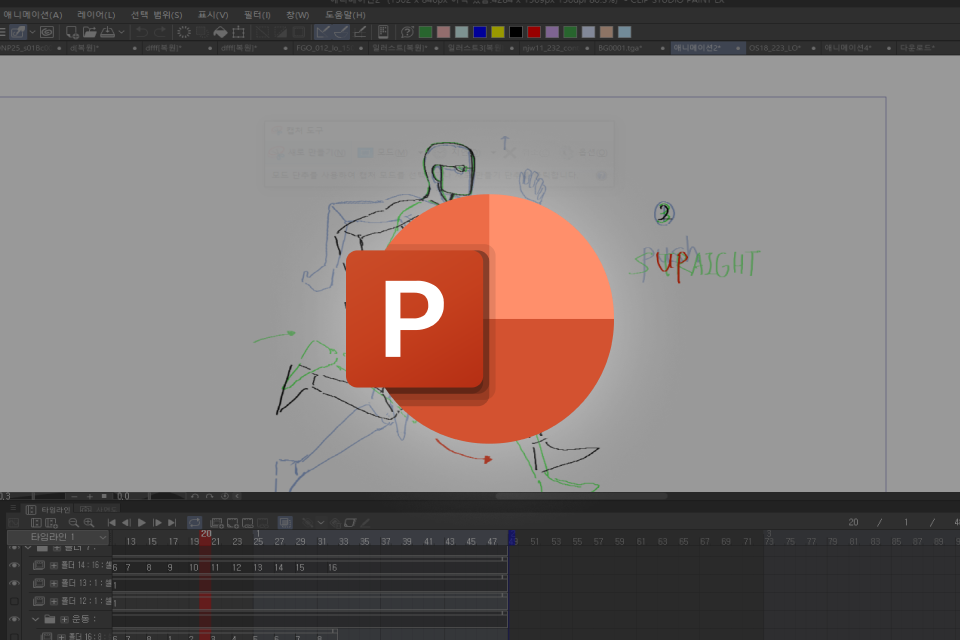The width and height of the screenshot is (960, 640).
Task: Pick the blue color swatch in toolbar
Action: click(x=479, y=32)
